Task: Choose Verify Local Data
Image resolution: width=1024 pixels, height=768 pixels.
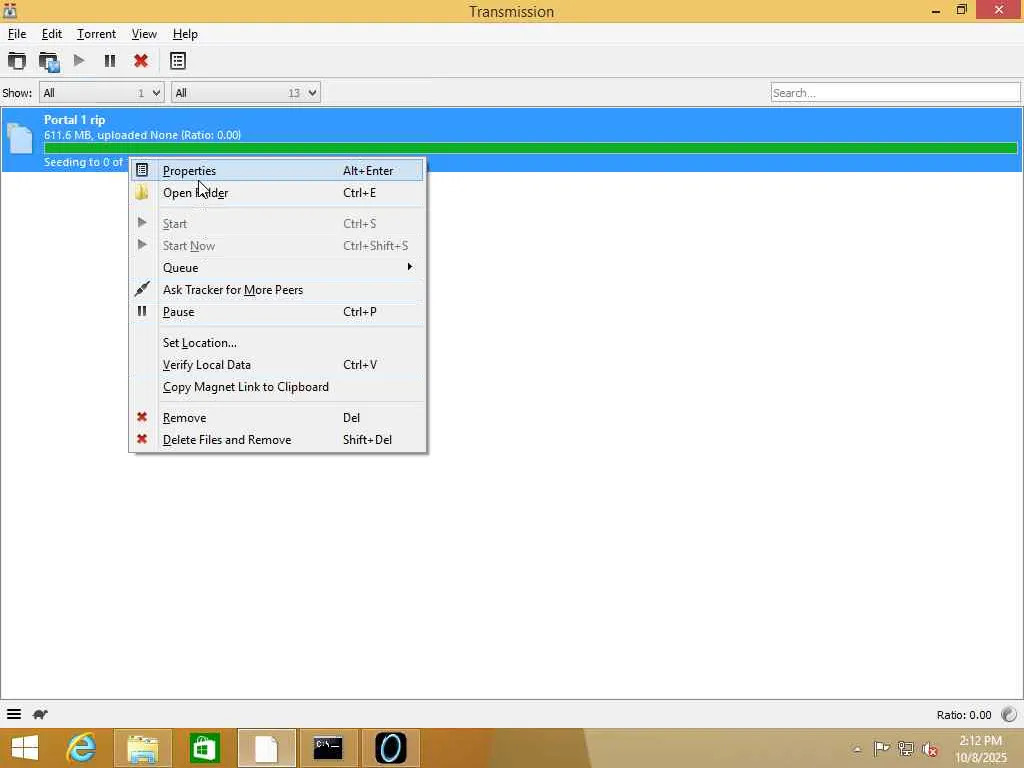Action: [x=278, y=365]
